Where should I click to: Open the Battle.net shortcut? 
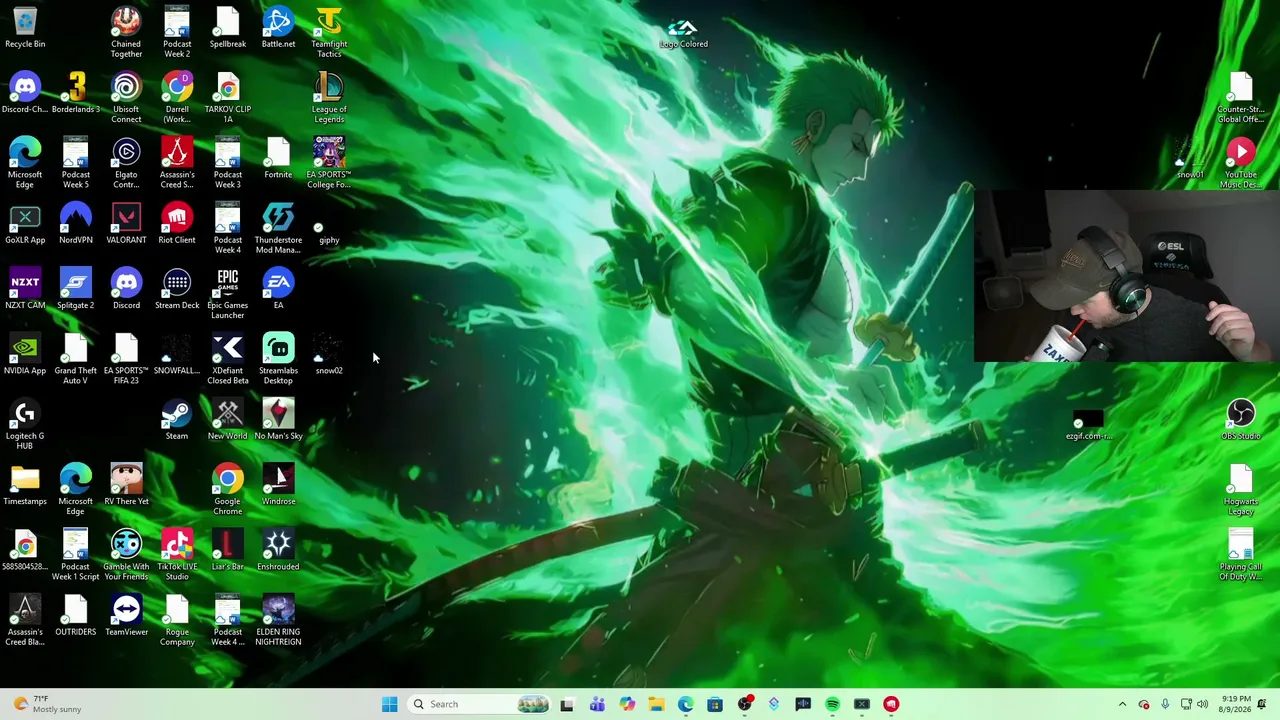pos(278,28)
